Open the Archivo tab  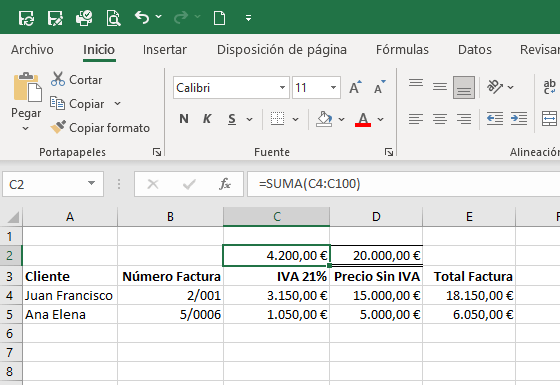[32, 49]
